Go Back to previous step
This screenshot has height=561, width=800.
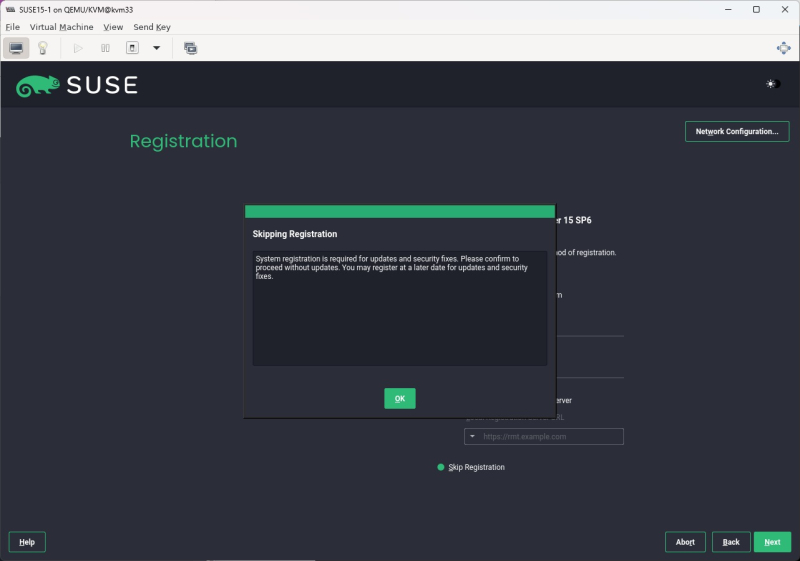coord(731,542)
